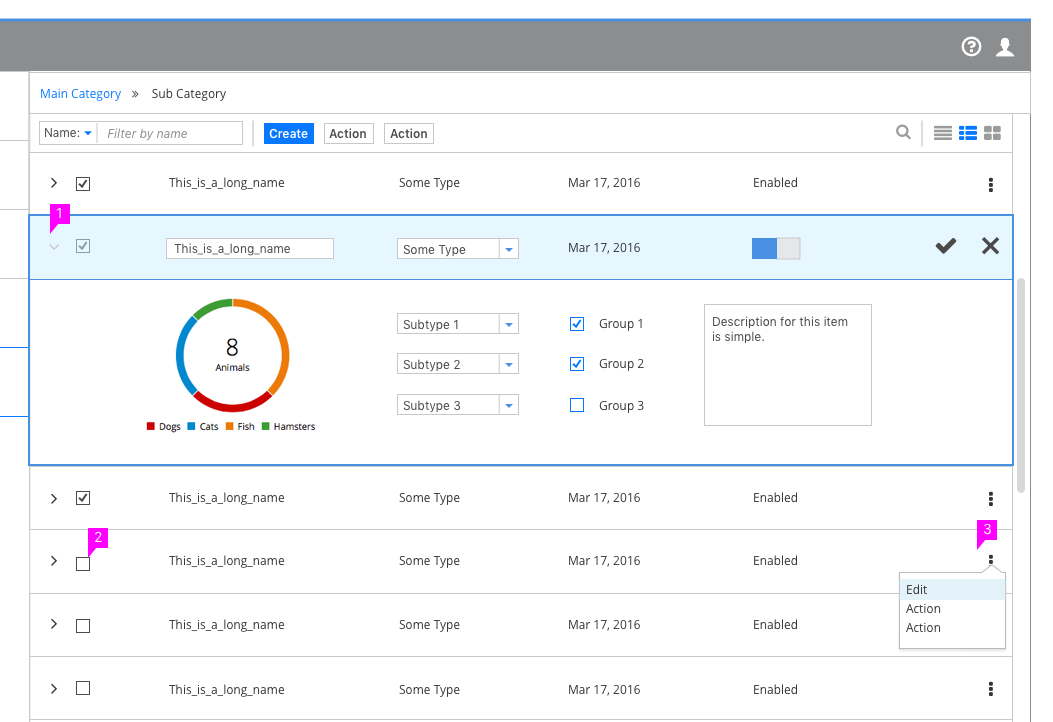Choose Edit from the kebab menu
Image resolution: width=1053 pixels, height=722 pixels.
[952, 590]
